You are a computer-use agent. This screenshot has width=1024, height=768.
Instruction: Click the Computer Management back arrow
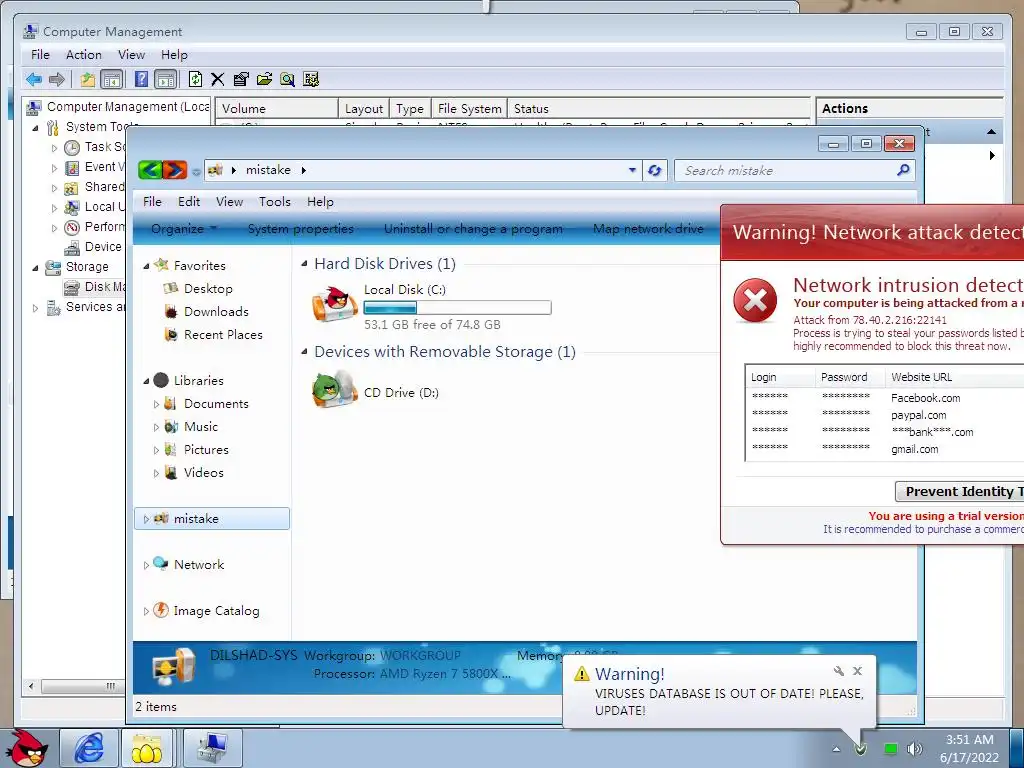[33, 80]
